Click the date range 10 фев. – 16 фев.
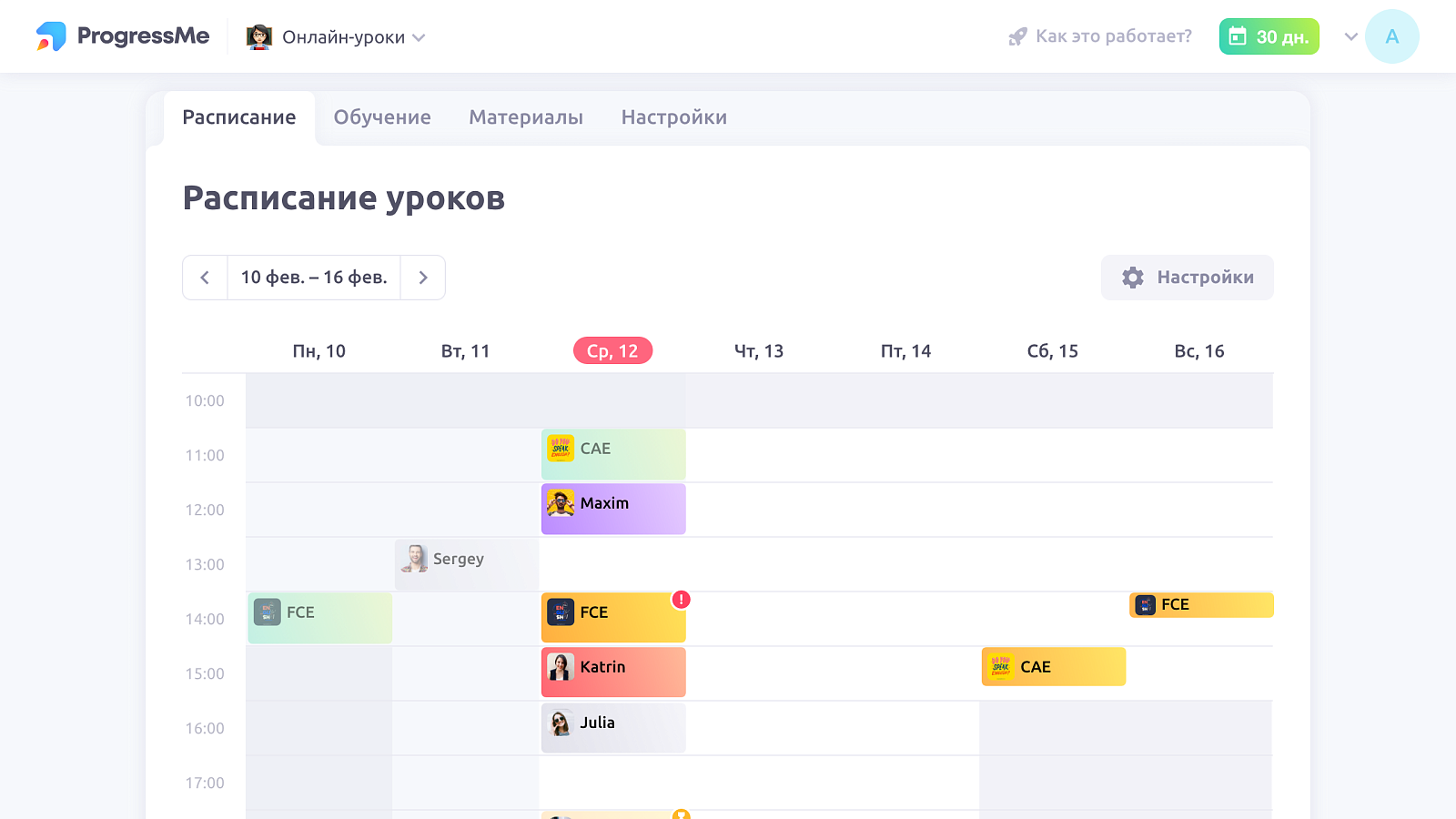This screenshot has height=819, width=1456. [x=314, y=278]
